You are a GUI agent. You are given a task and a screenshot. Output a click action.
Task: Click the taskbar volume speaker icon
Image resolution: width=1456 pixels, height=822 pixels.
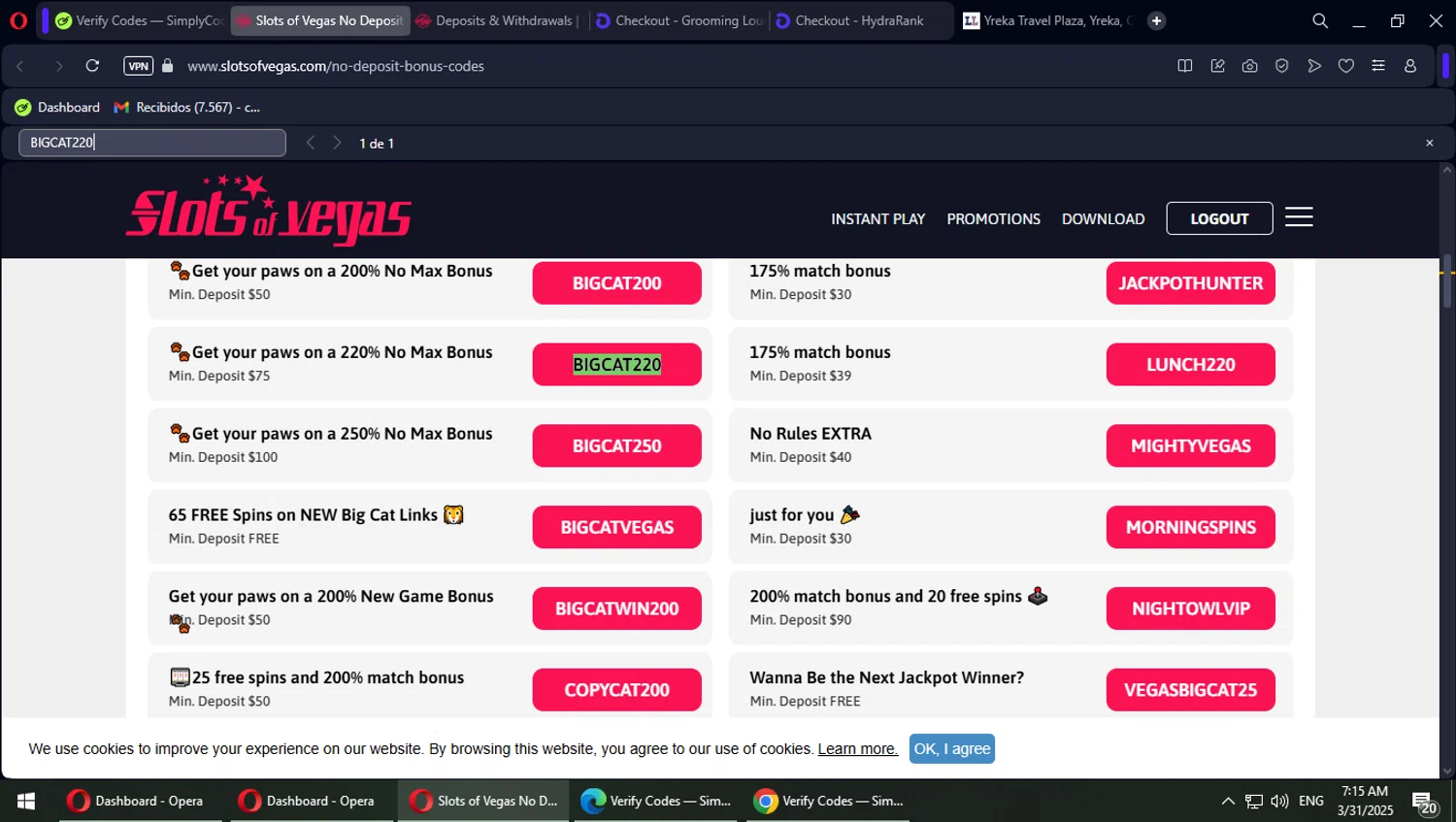pos(1279,801)
